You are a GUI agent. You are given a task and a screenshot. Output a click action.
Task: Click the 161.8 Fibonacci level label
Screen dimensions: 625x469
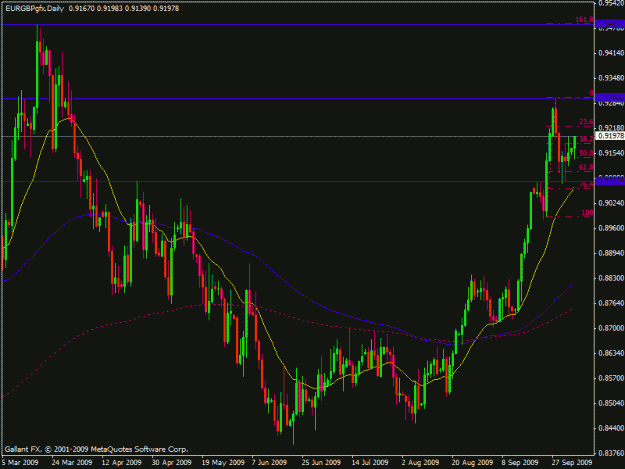[x=584, y=20]
